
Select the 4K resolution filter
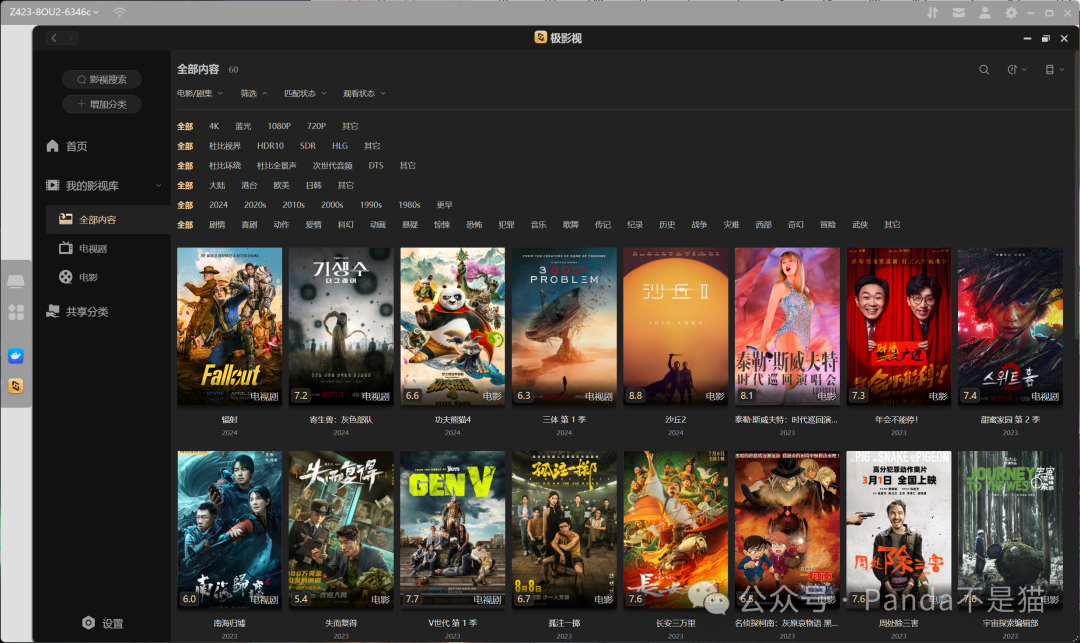pos(214,126)
